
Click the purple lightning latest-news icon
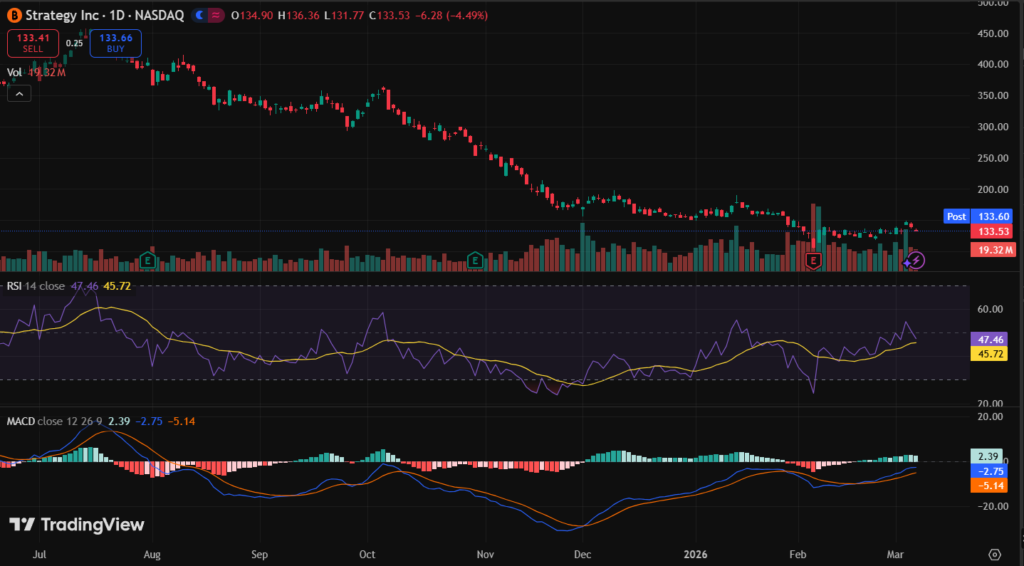[x=916, y=260]
